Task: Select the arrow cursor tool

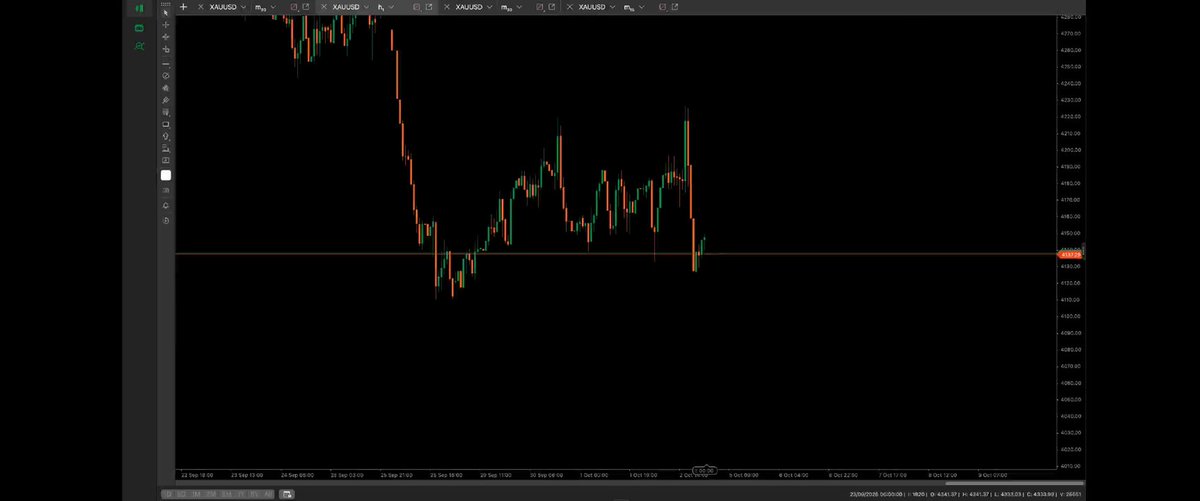Action: pyautogui.click(x=166, y=12)
